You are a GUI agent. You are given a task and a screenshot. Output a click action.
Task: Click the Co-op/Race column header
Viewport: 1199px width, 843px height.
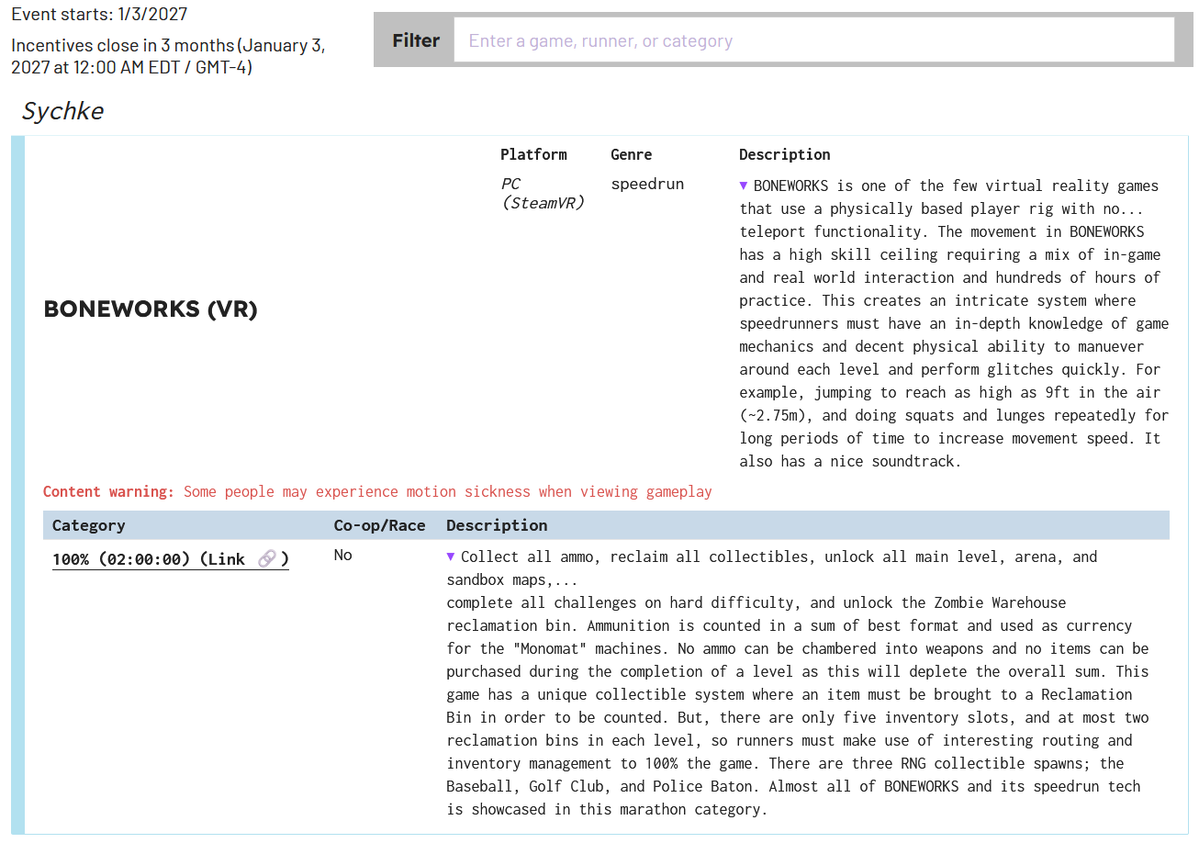coord(379,526)
